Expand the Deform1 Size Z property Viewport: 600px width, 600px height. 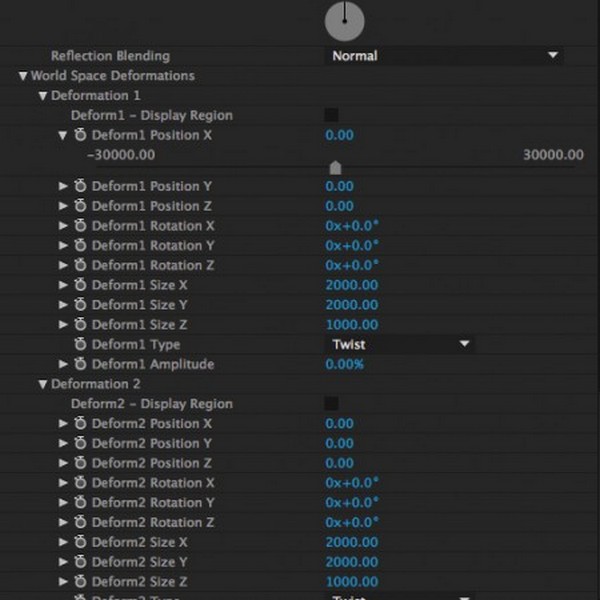(x=63, y=324)
